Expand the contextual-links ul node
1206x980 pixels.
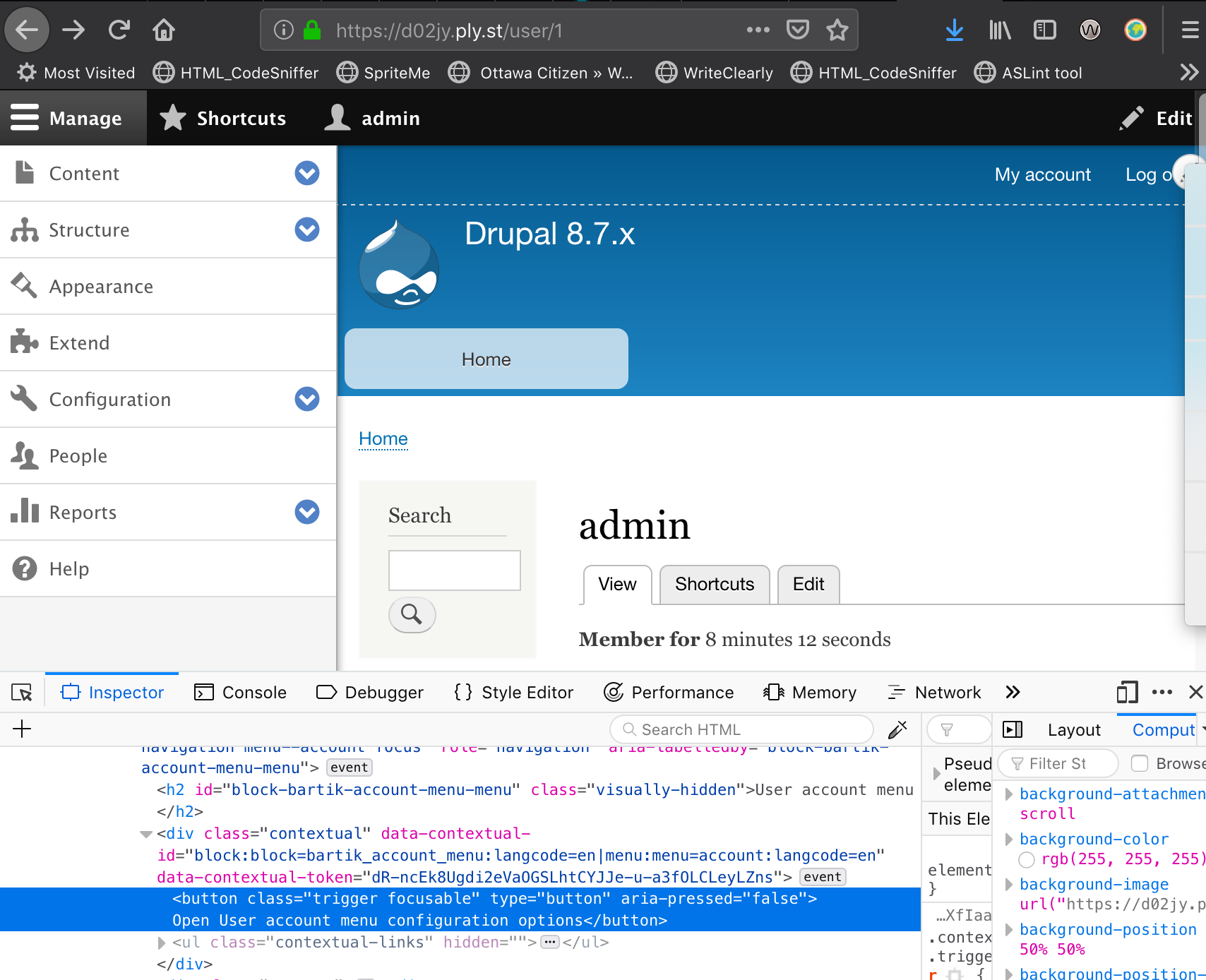[x=160, y=942]
